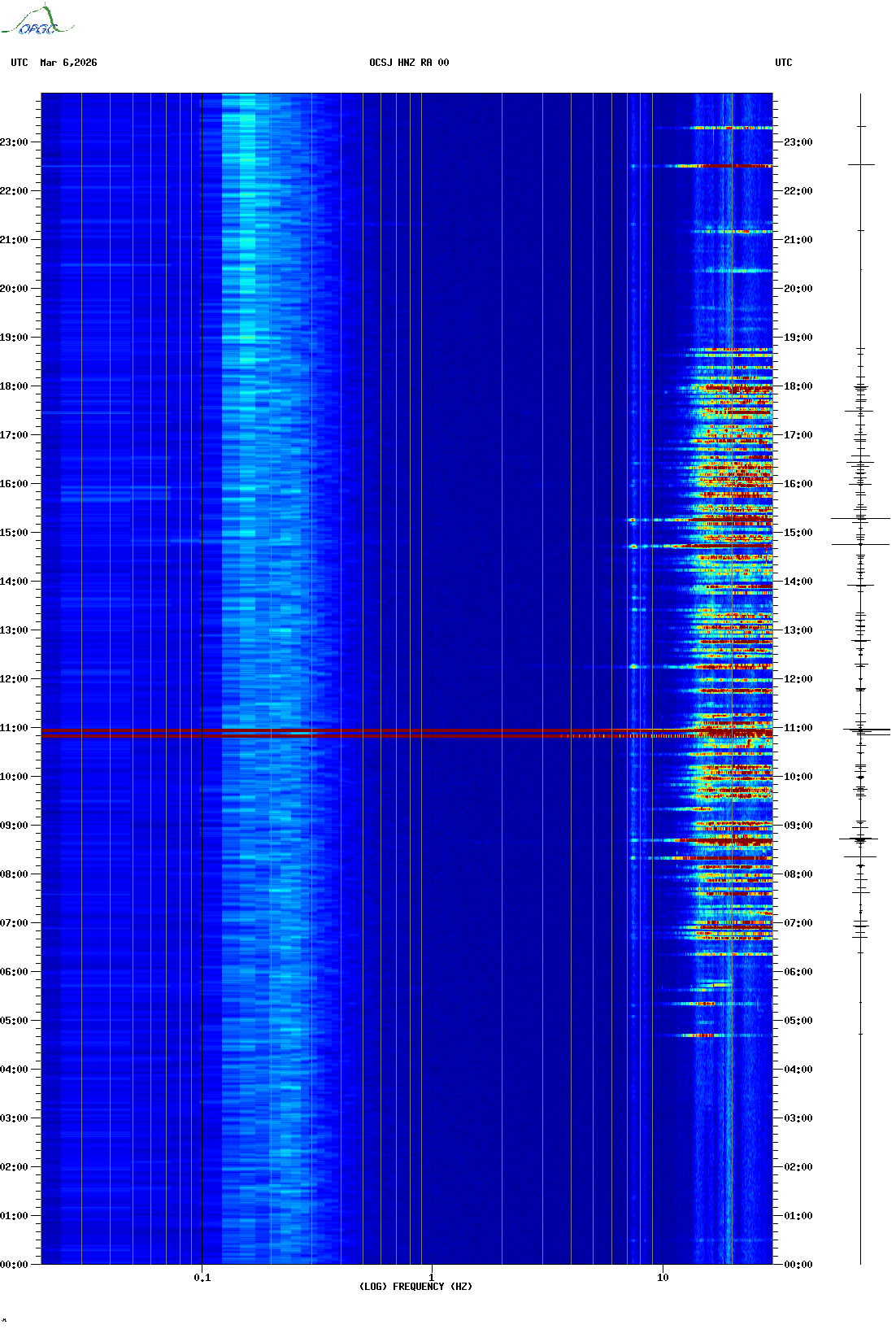
Task: Click the left 23:00 time axis label
Action: pyautogui.click(x=14, y=142)
